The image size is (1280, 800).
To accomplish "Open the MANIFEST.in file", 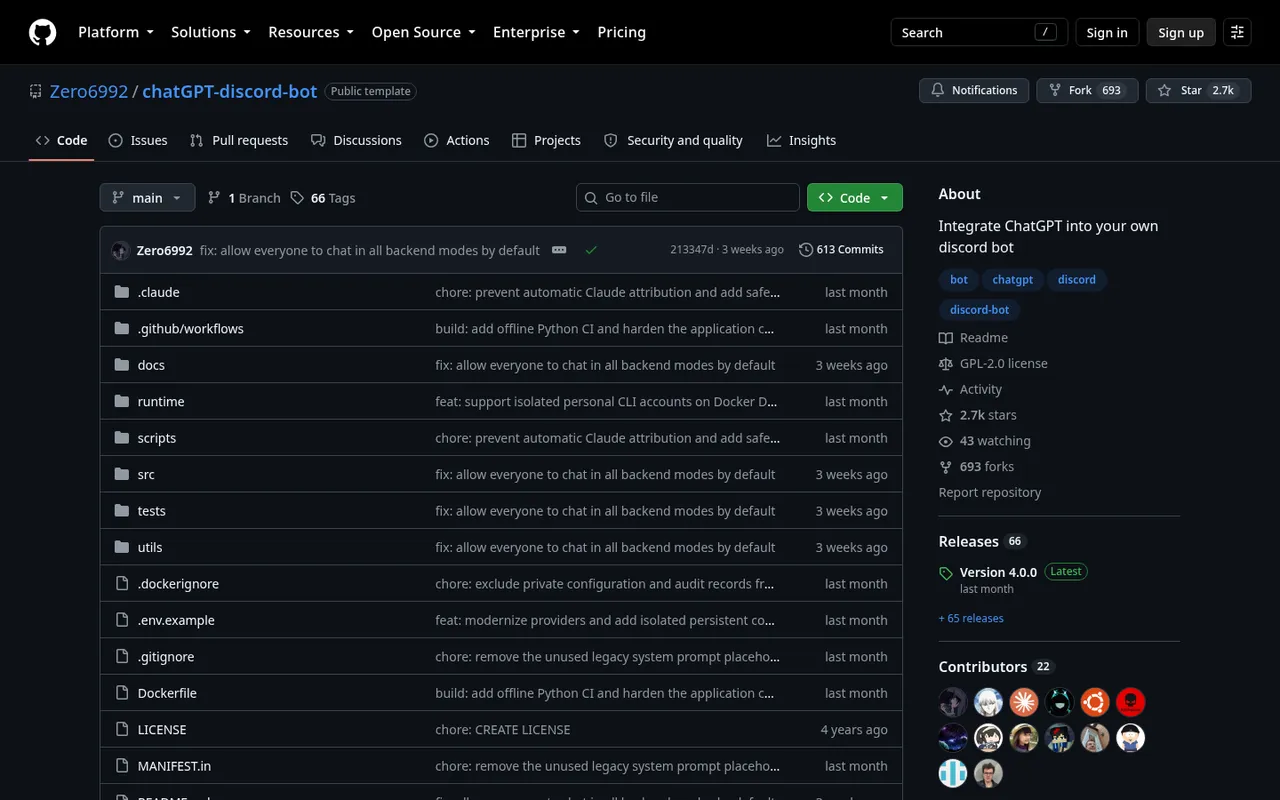I will (174, 766).
